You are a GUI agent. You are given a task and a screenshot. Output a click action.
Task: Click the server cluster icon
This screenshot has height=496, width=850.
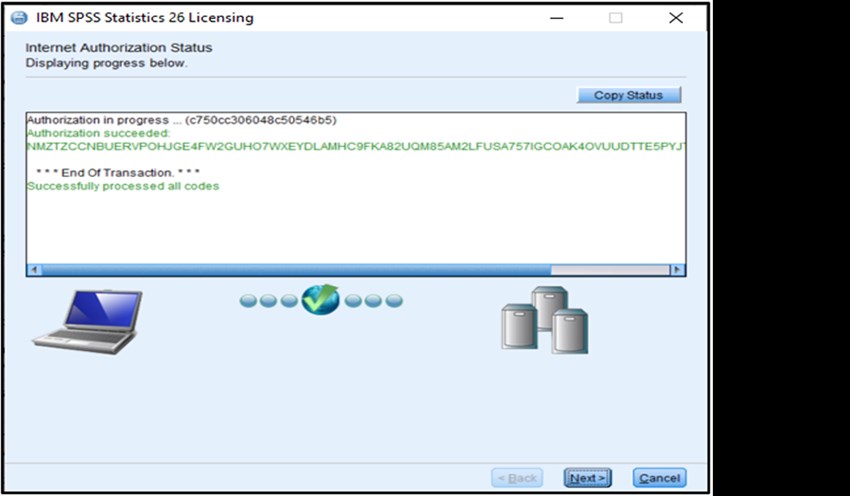pyautogui.click(x=544, y=320)
